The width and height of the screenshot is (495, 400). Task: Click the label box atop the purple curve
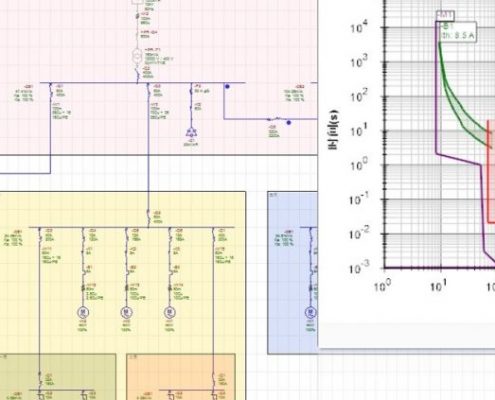click(445, 15)
